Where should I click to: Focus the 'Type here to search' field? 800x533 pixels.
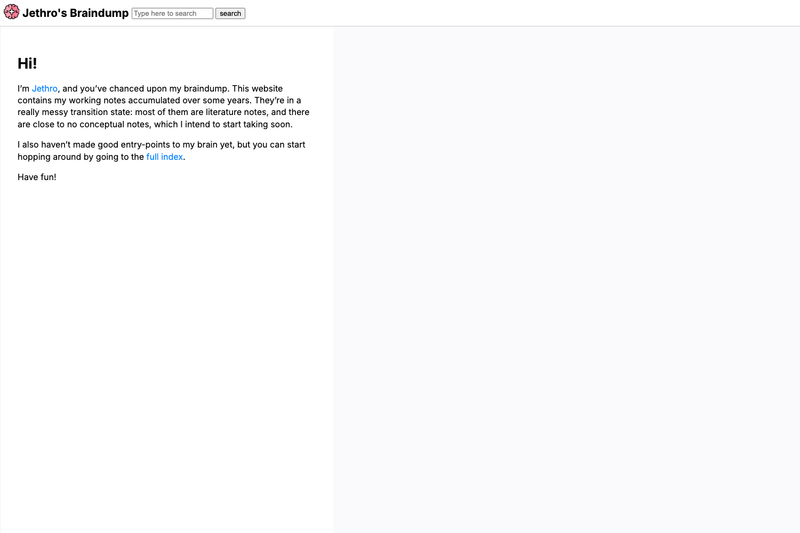tap(172, 13)
